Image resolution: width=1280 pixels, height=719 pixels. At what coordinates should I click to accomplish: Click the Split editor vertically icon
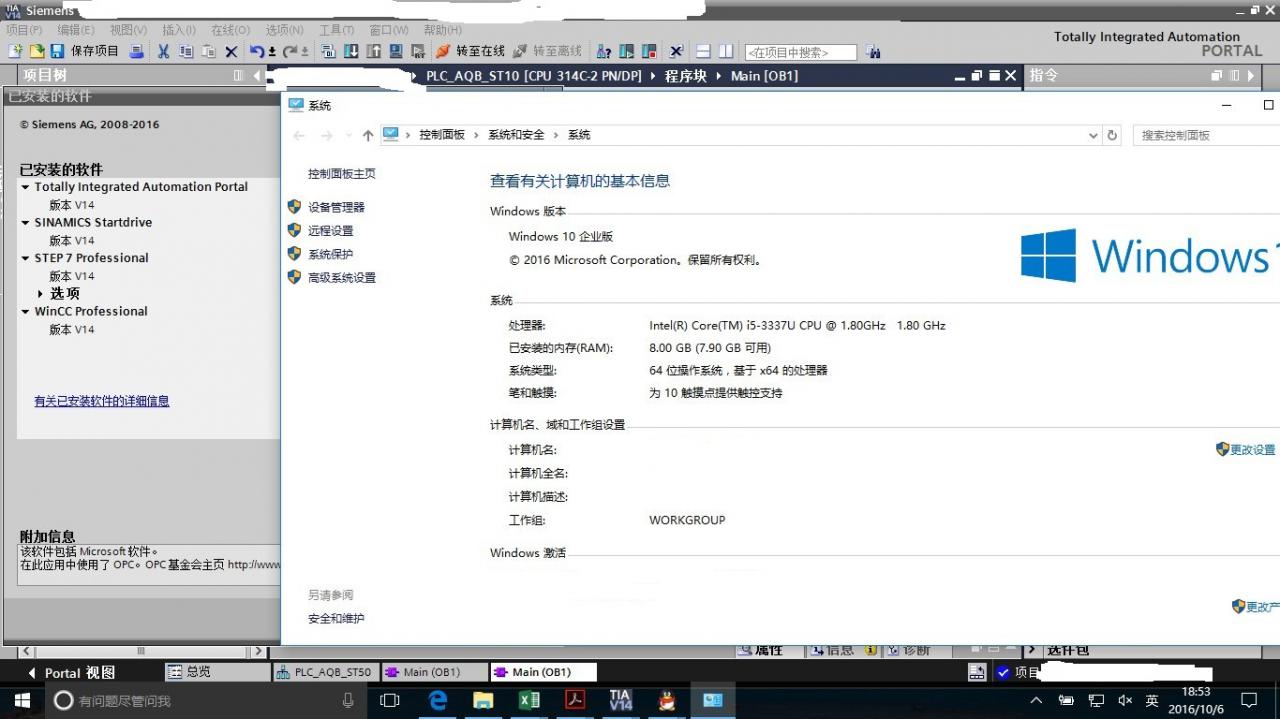726,51
